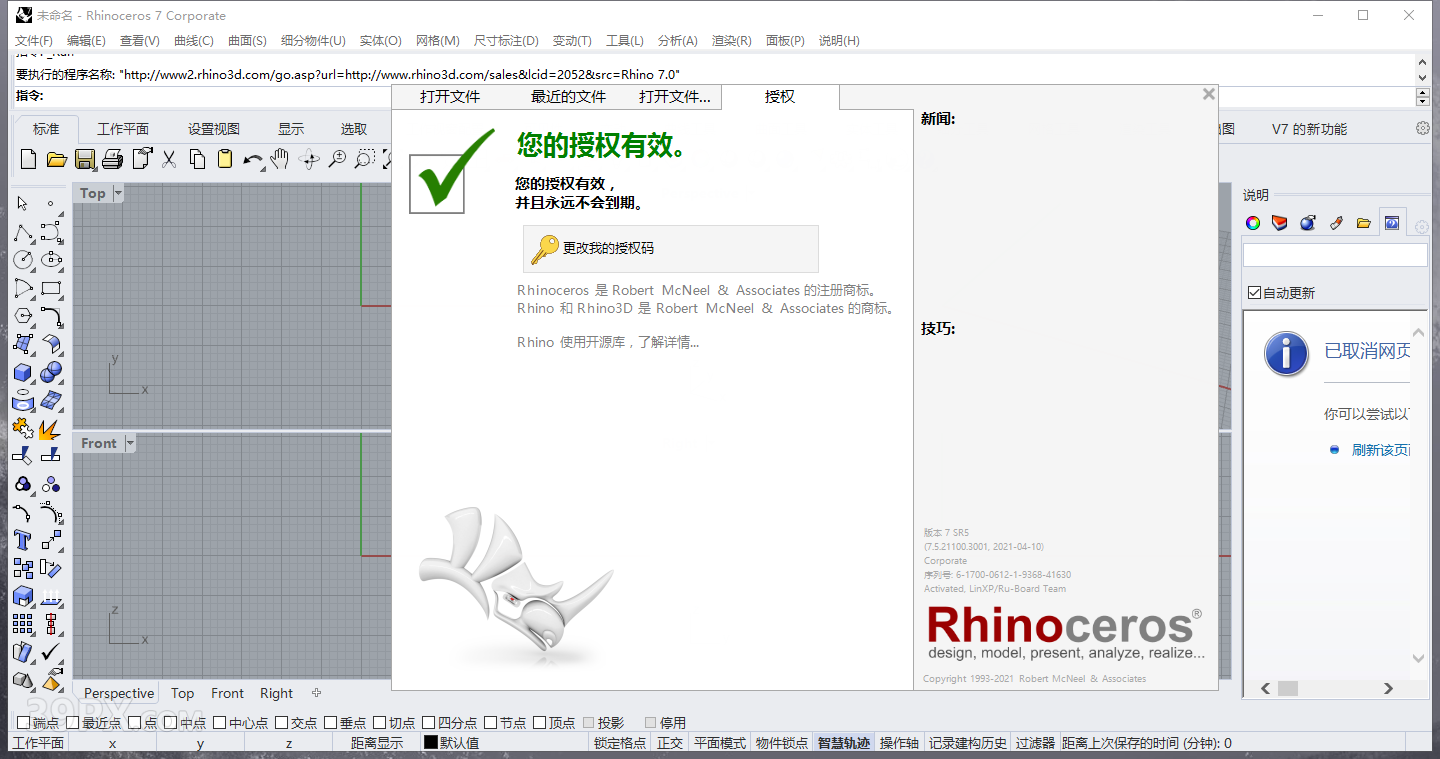The image size is (1440, 759).
Task: Switch to the 工作平面 toolbar tab
Action: (123, 129)
